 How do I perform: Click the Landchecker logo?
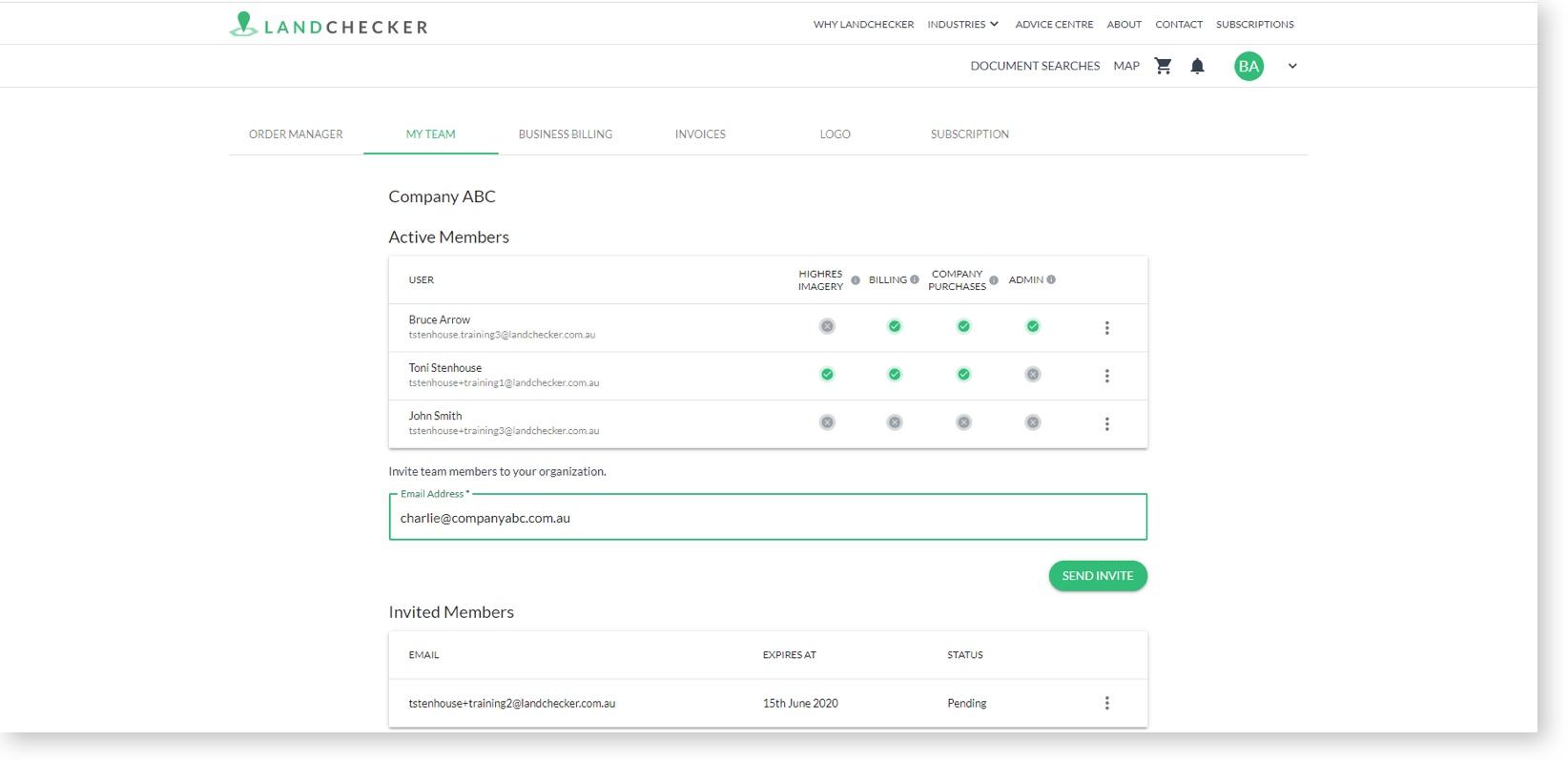pos(329,25)
